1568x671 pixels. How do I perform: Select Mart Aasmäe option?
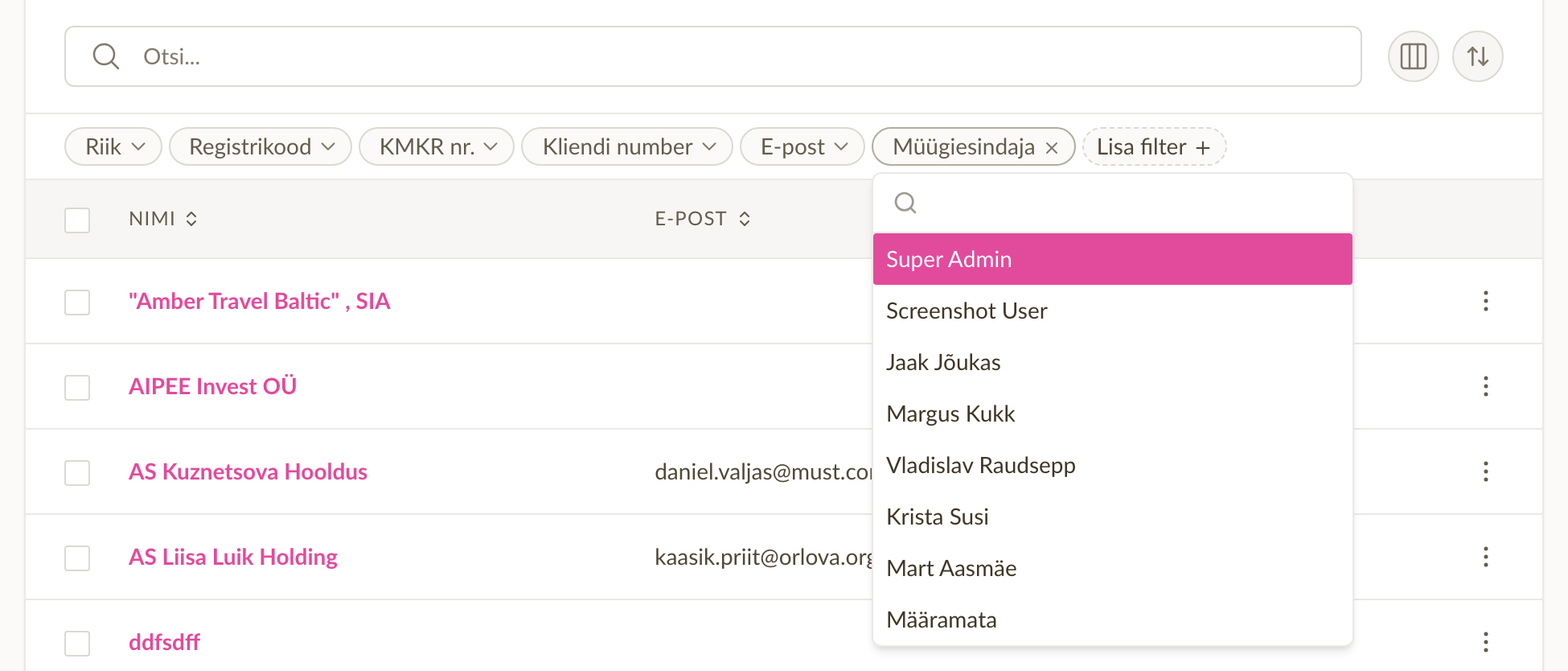click(x=1113, y=568)
